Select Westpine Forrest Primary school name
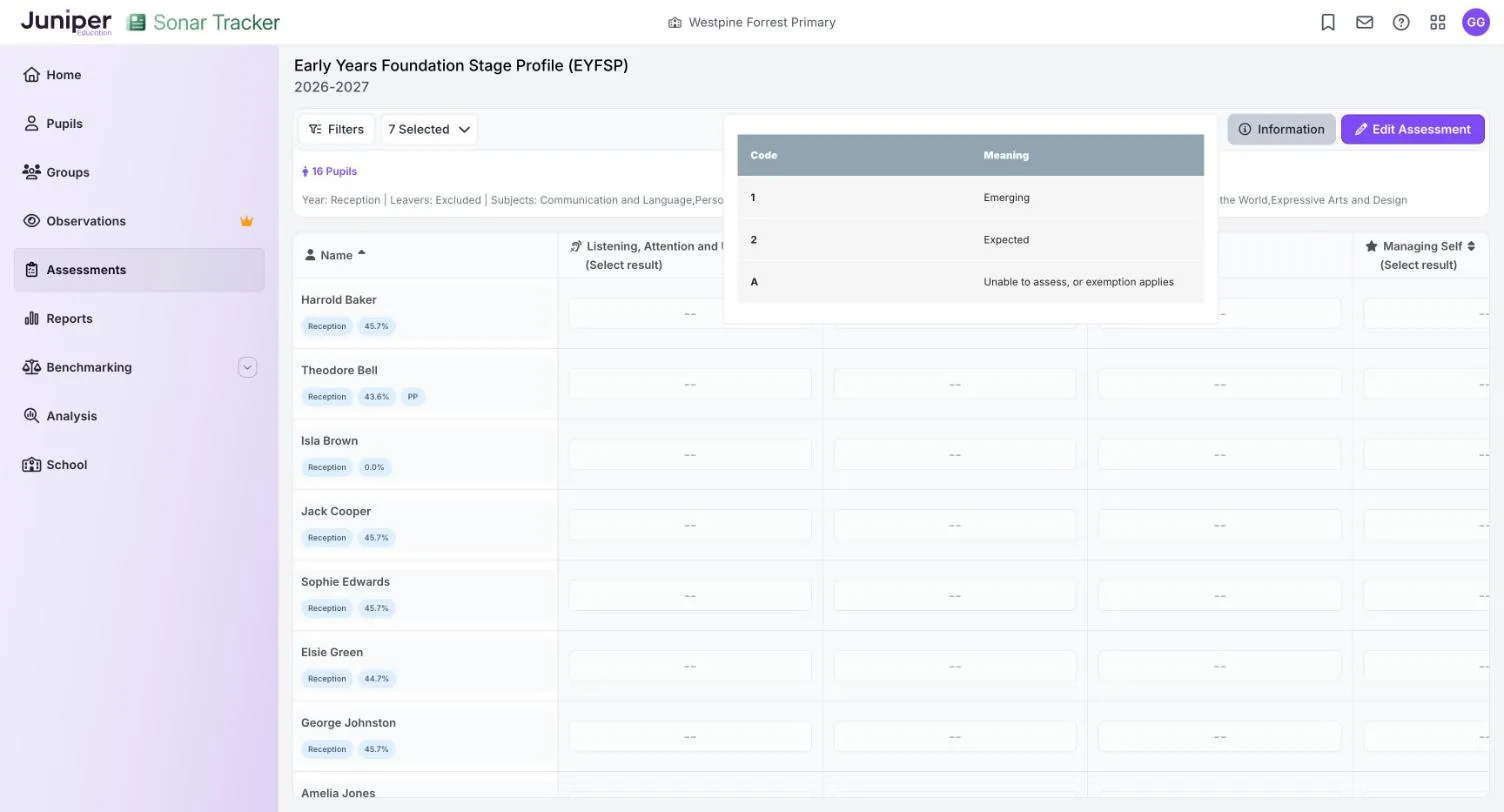This screenshot has height=812, width=1504. pos(762,22)
